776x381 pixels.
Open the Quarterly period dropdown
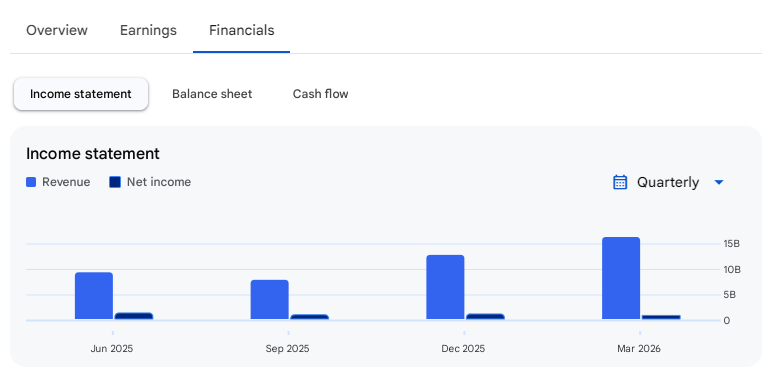click(668, 182)
